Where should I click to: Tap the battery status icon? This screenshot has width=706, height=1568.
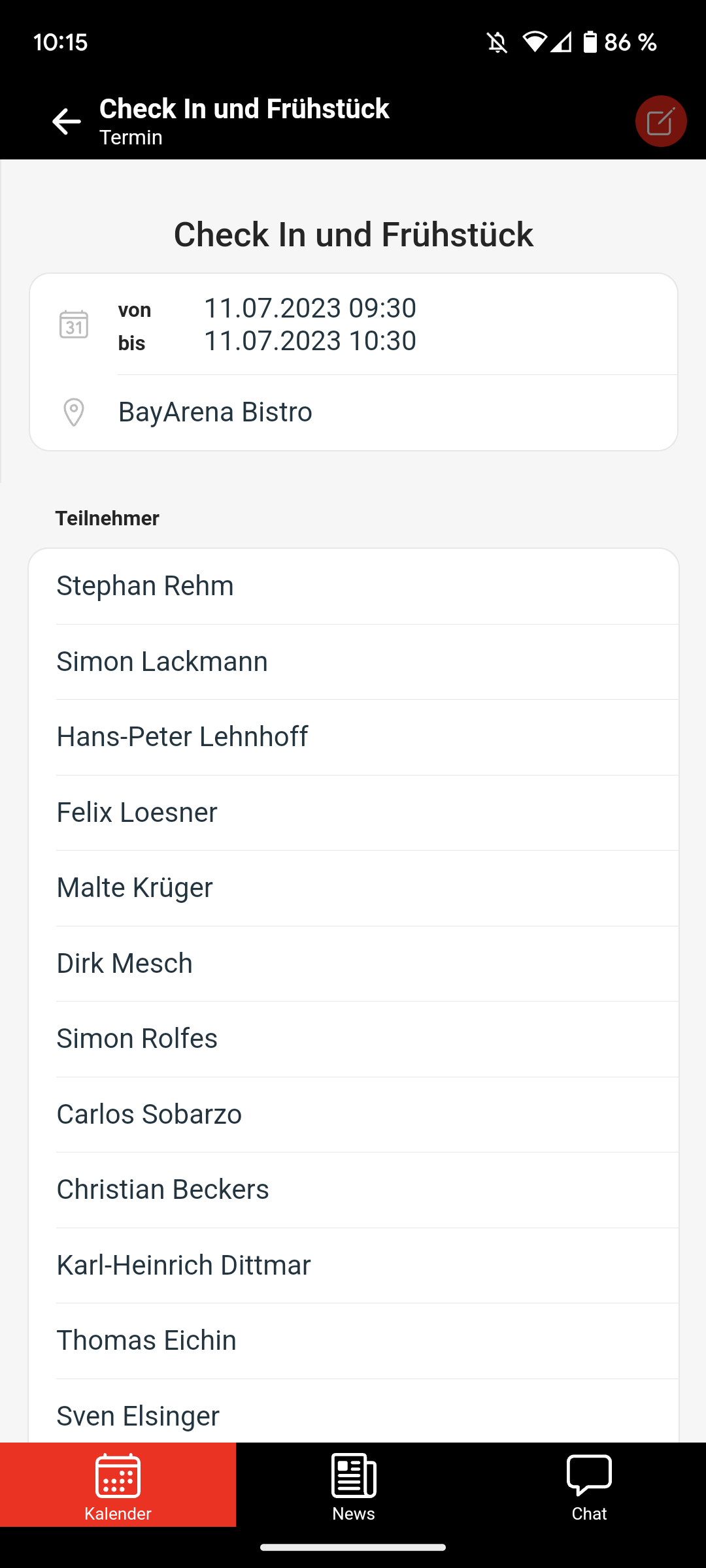click(x=590, y=42)
